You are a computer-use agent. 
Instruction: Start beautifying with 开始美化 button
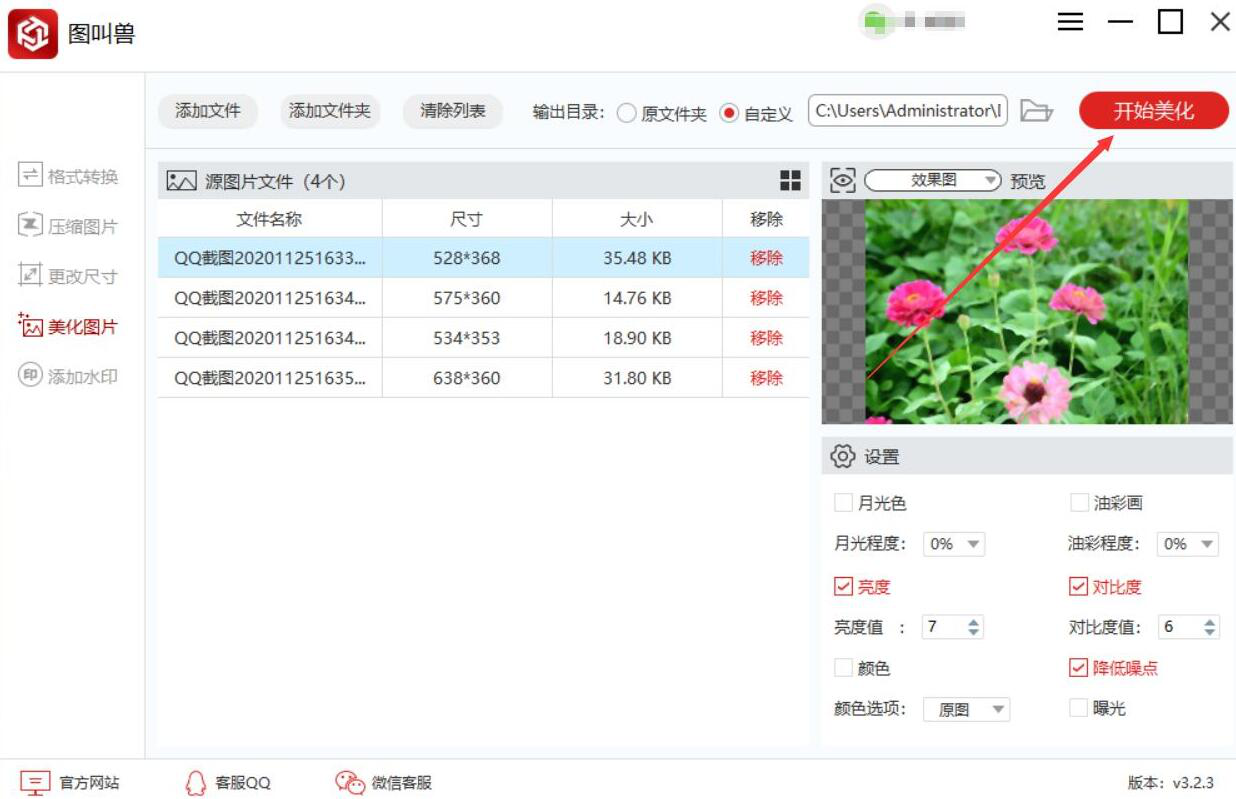[x=1154, y=111]
